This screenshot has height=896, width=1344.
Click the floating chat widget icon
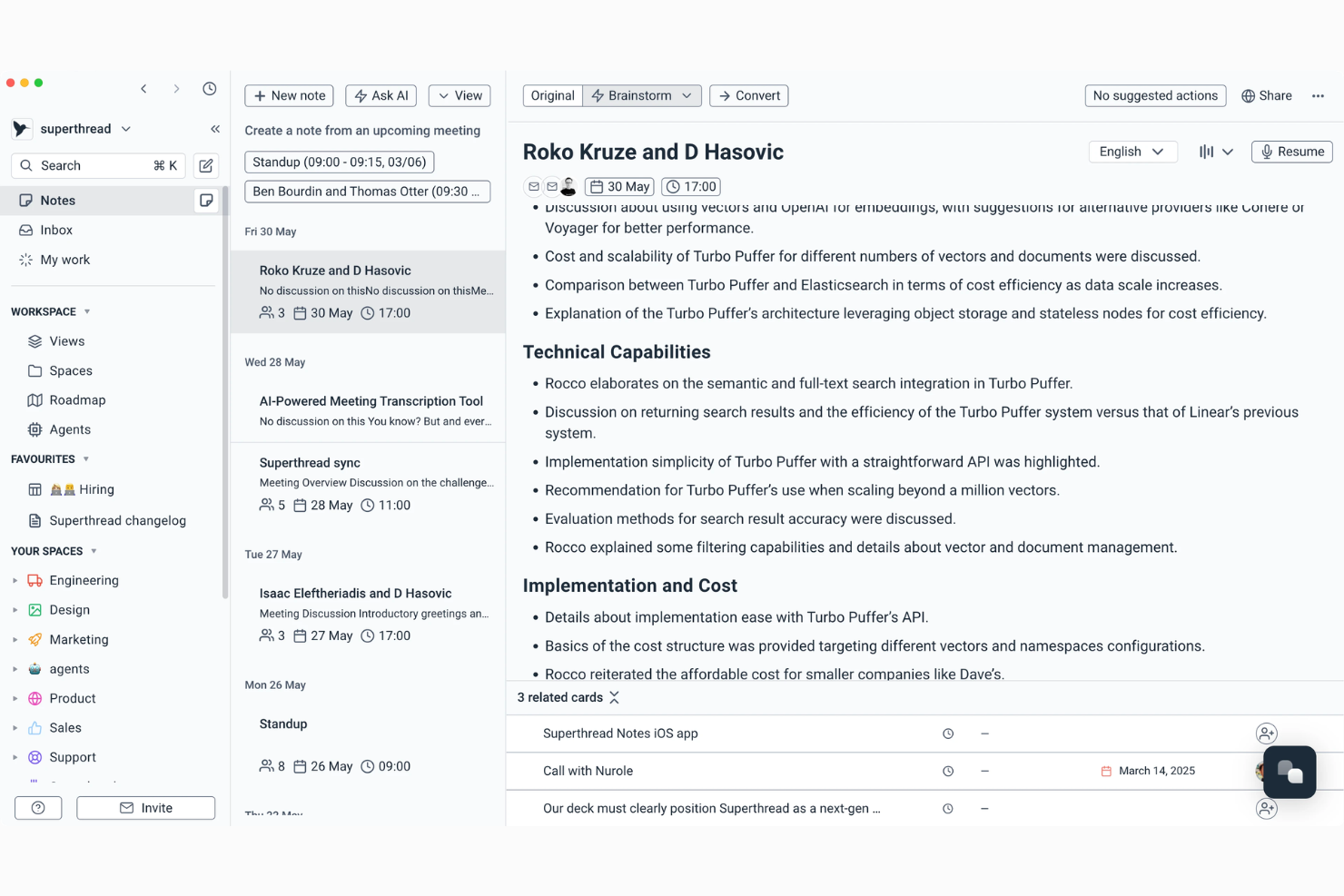1290,772
